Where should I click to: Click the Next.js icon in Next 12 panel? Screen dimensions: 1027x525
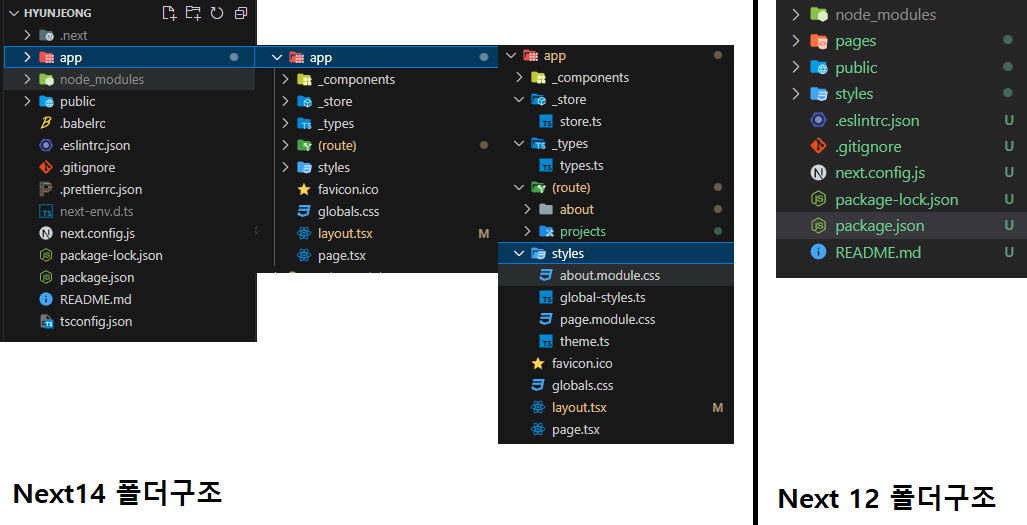[819, 173]
